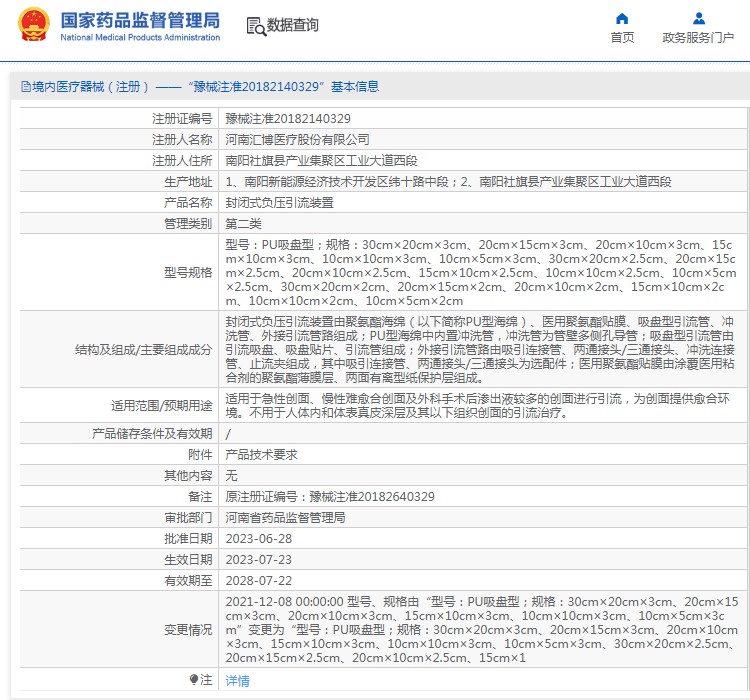
Task: Select approval date 2023-06-28
Action: click(x=259, y=539)
